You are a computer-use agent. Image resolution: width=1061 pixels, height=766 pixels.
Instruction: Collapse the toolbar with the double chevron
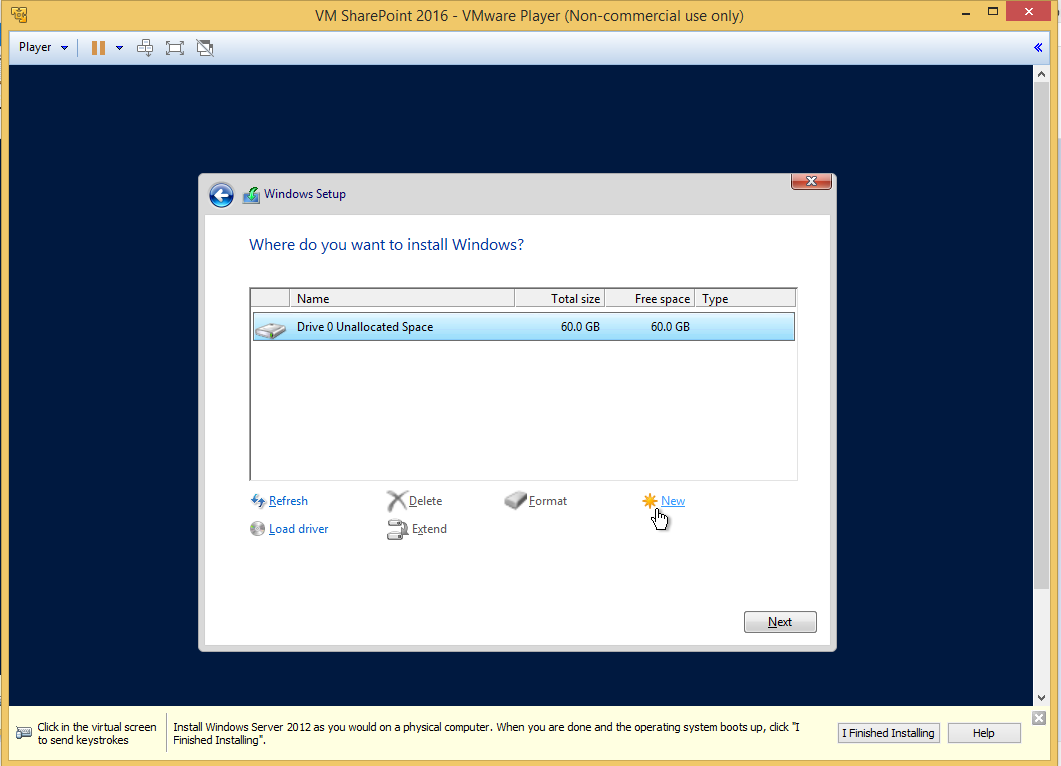coord(1038,47)
